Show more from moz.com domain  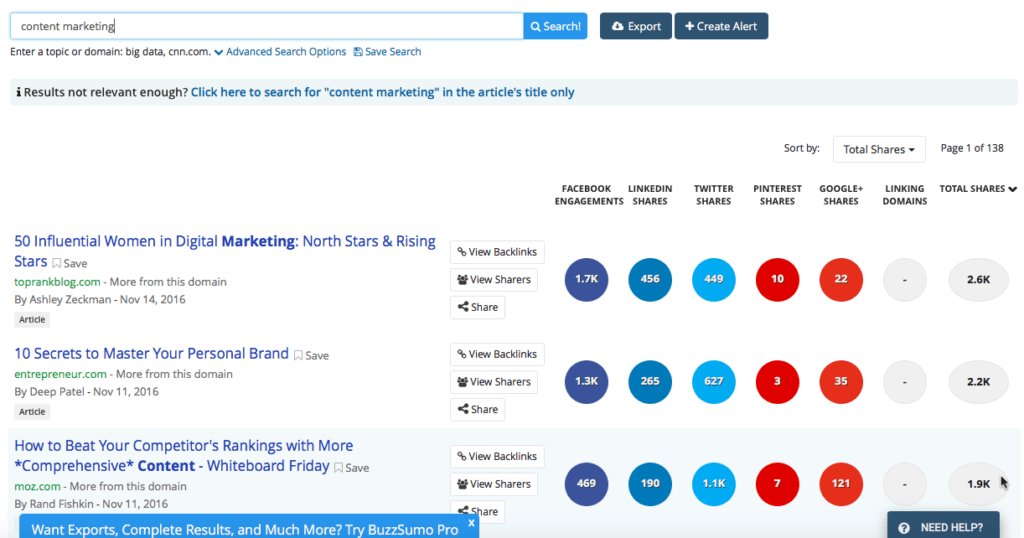click(128, 486)
